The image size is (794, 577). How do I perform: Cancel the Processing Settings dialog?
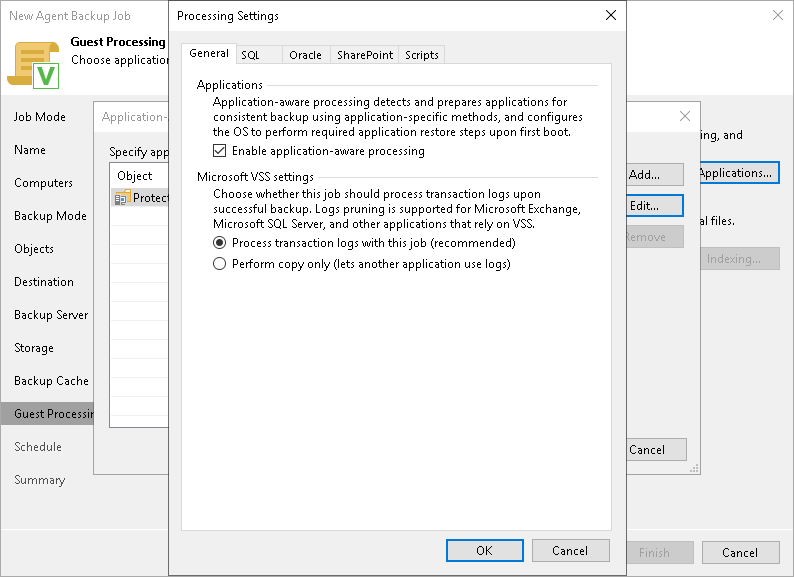pyautogui.click(x=571, y=551)
